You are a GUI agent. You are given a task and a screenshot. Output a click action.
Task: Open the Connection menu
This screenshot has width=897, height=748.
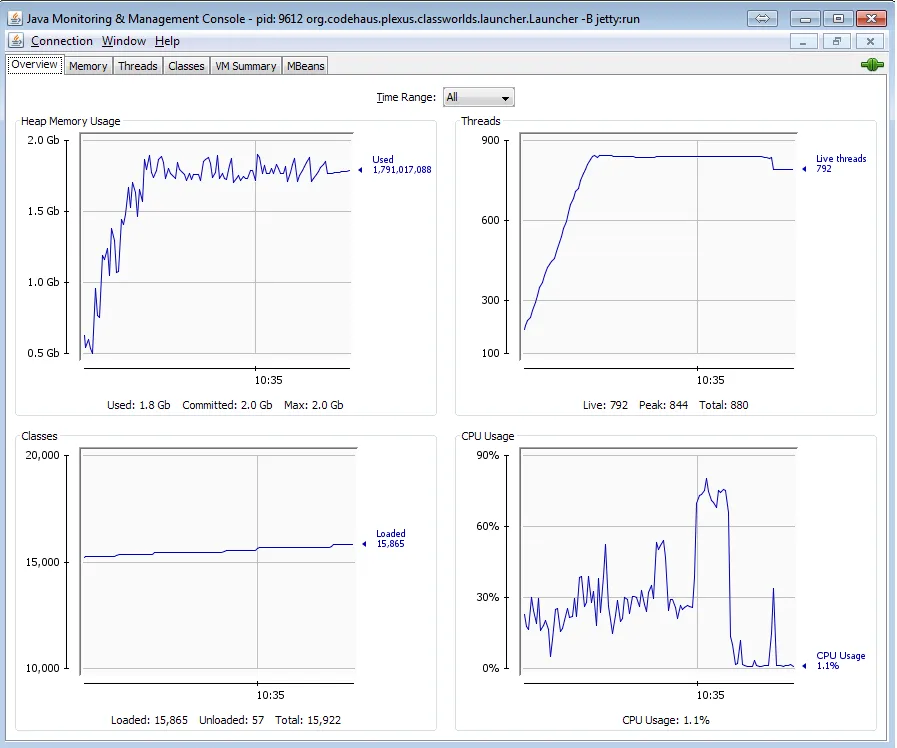coord(62,41)
